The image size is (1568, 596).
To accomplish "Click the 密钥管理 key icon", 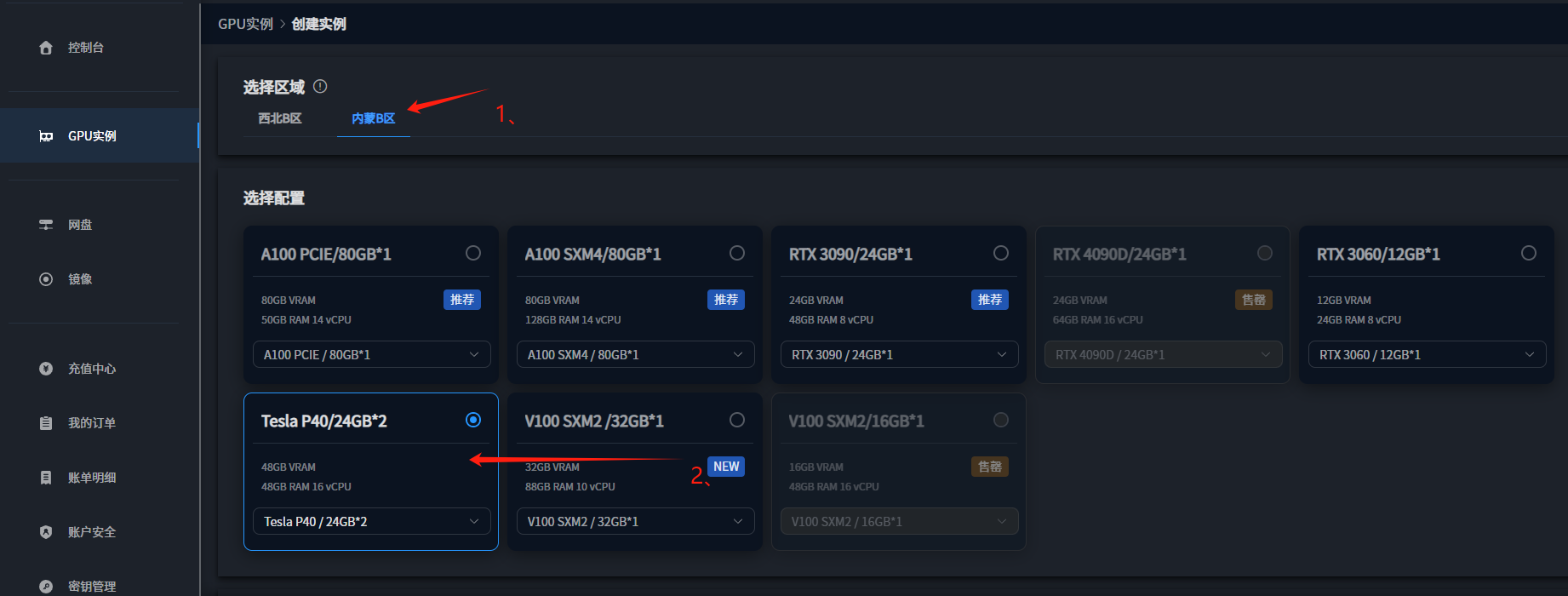I will click(46, 587).
